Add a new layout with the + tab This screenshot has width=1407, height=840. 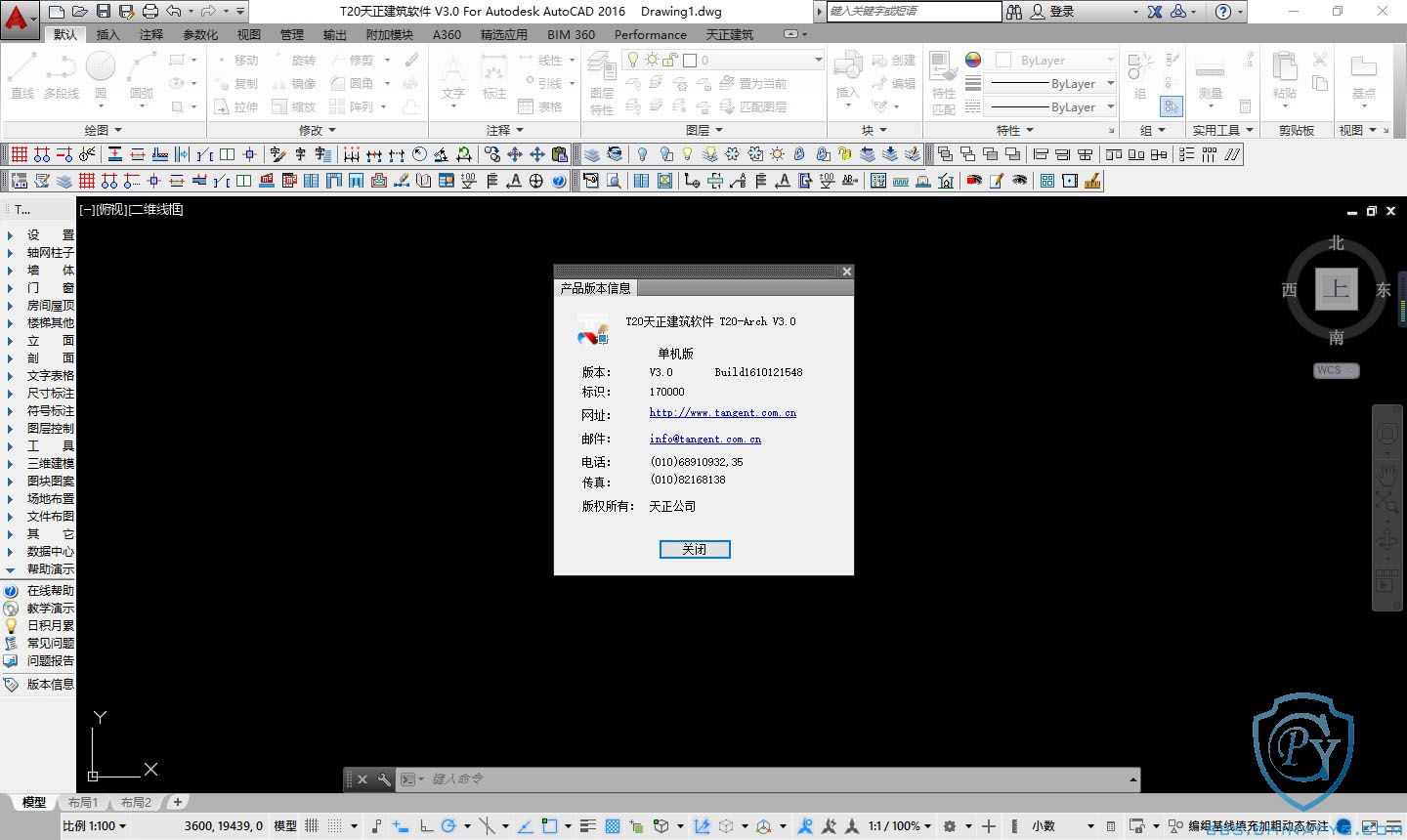[177, 802]
